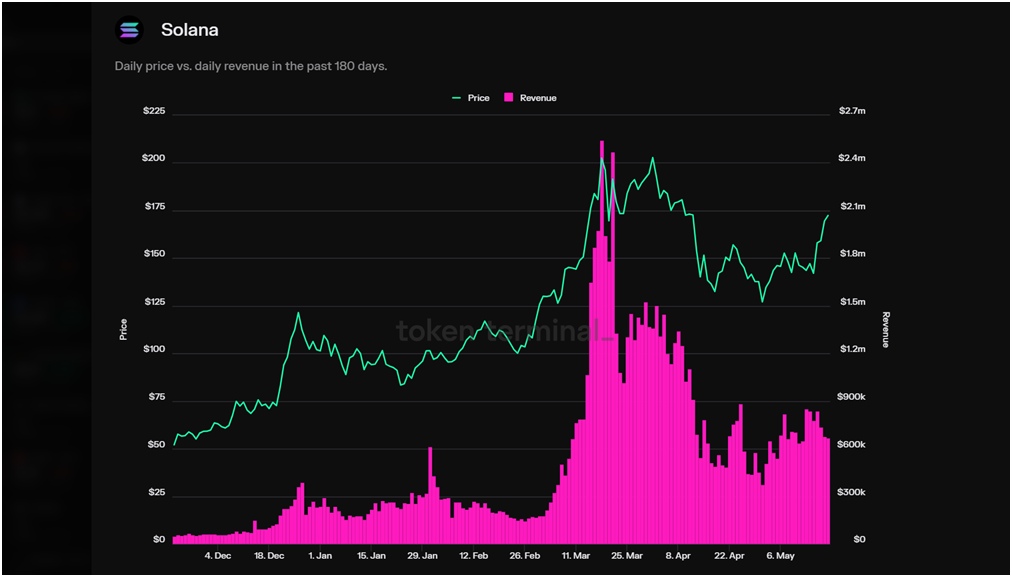The height and width of the screenshot is (577, 1012).
Task: Click the 29. Jan date label
Action: pos(422,556)
